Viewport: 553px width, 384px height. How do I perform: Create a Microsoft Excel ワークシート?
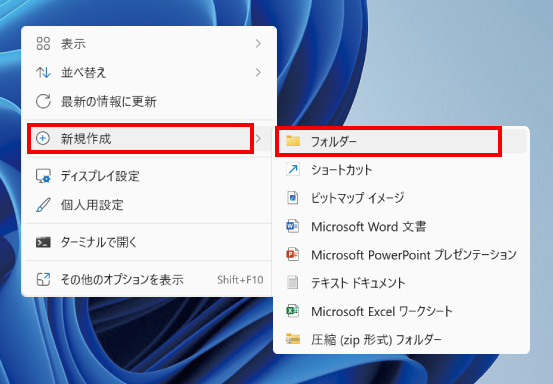[x=401, y=311]
